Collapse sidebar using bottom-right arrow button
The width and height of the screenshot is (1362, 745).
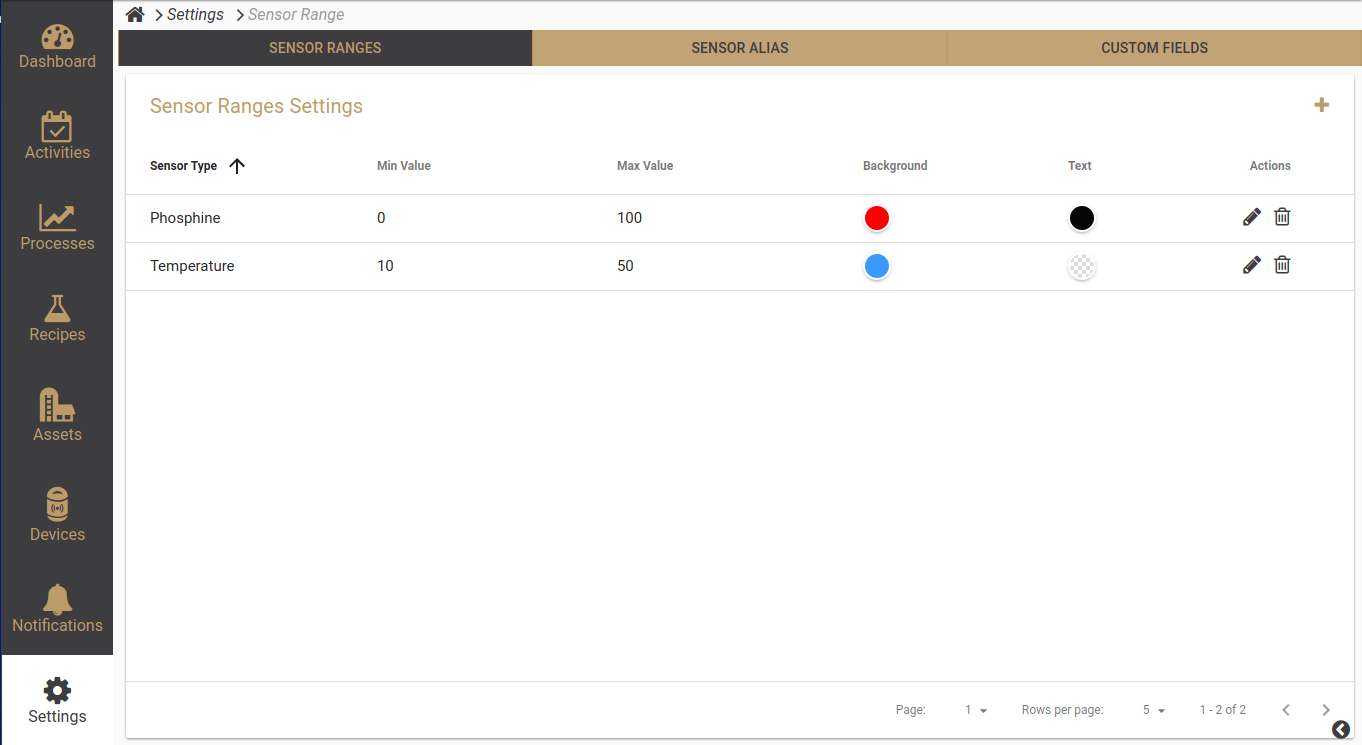(x=1341, y=730)
